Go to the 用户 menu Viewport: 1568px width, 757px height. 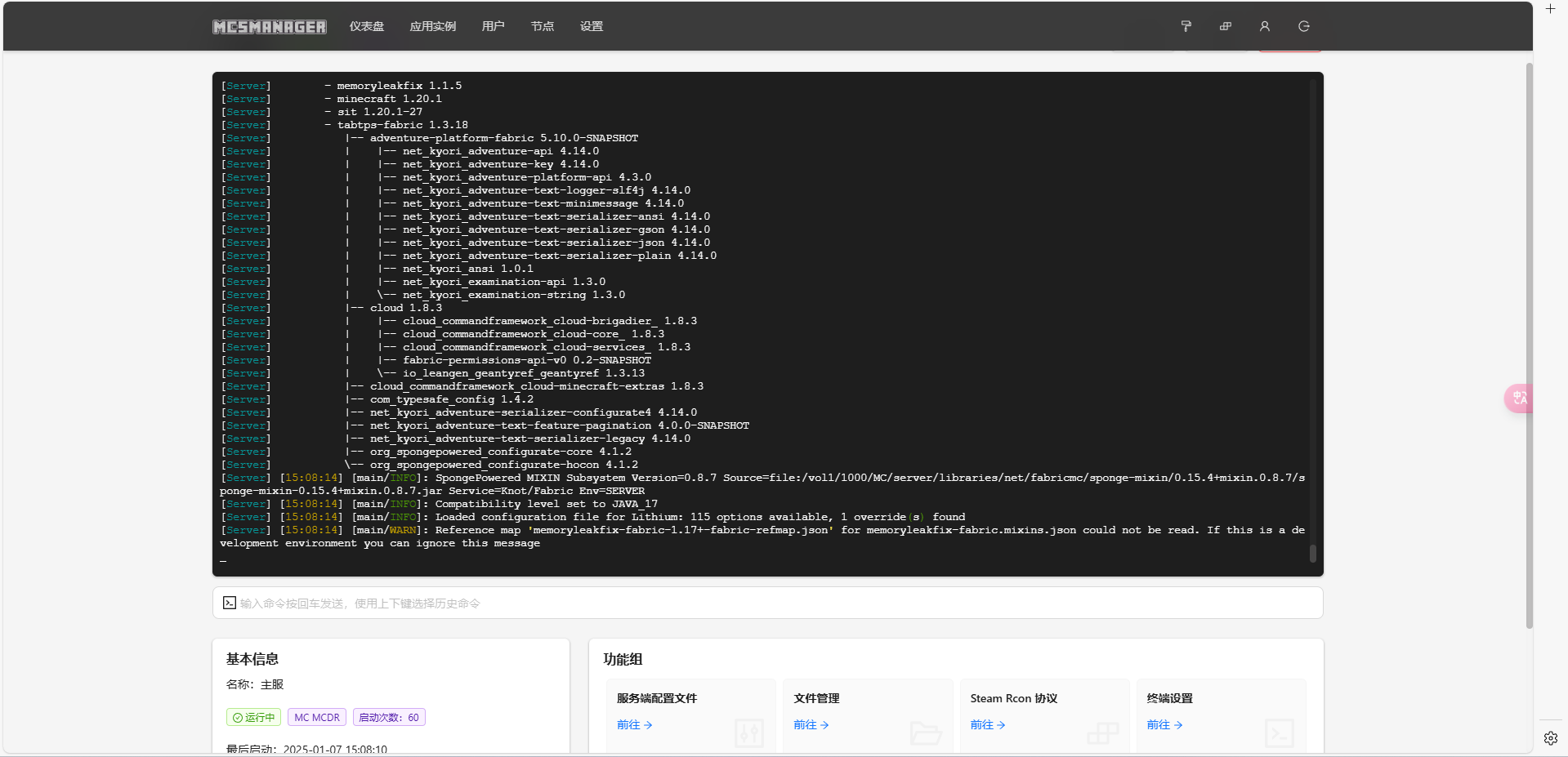(x=493, y=26)
